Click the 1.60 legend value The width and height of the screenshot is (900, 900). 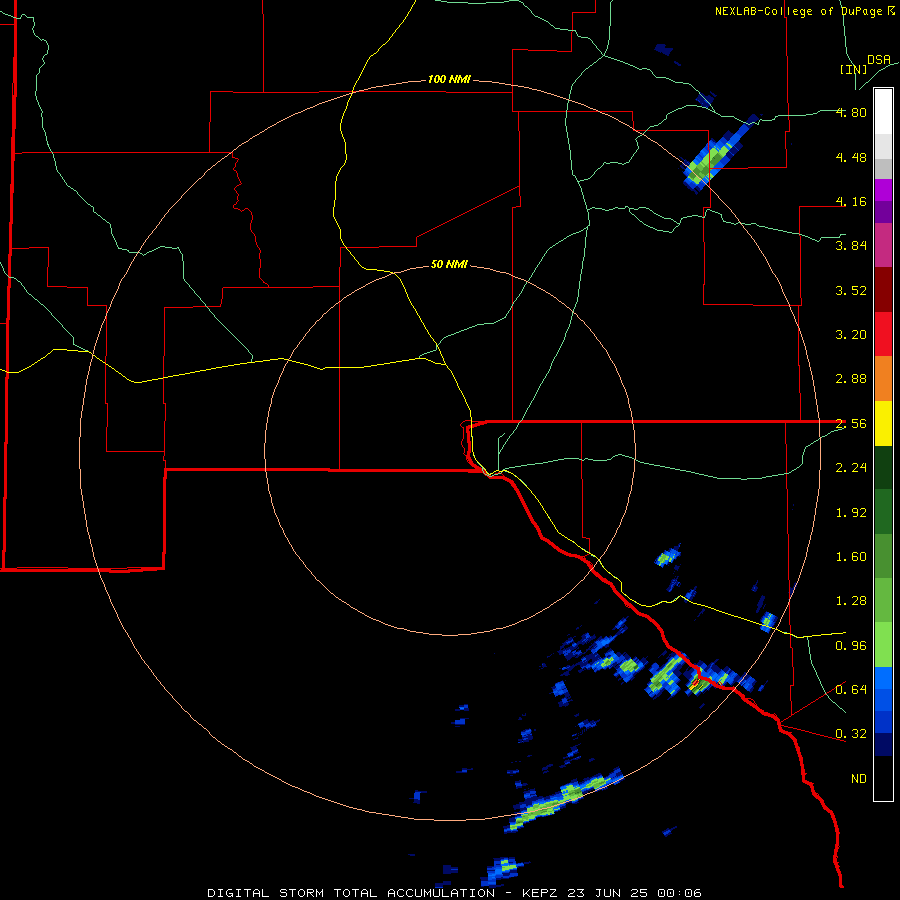[851, 557]
